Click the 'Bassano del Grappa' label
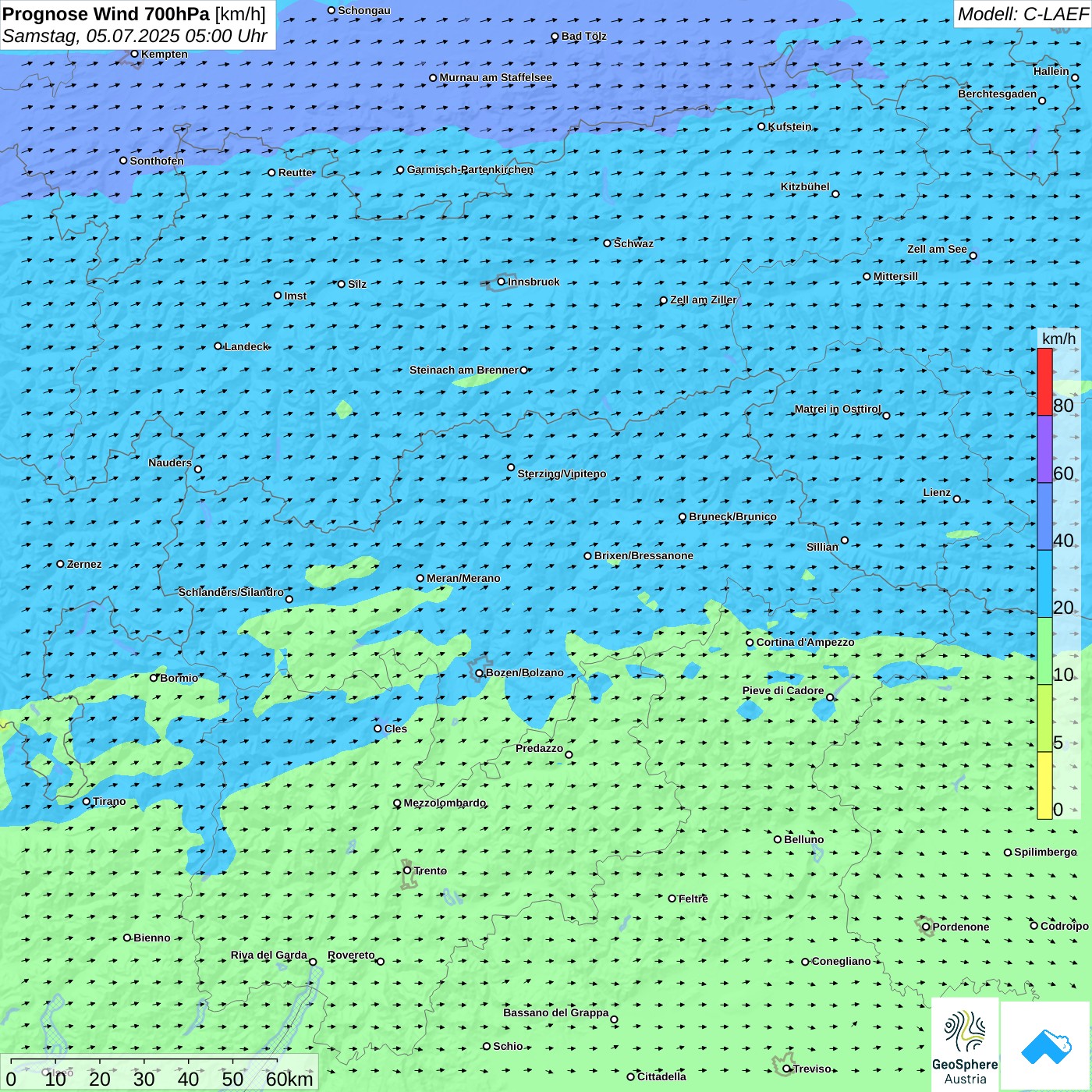Image resolution: width=1092 pixels, height=1092 pixels. 556,1012
